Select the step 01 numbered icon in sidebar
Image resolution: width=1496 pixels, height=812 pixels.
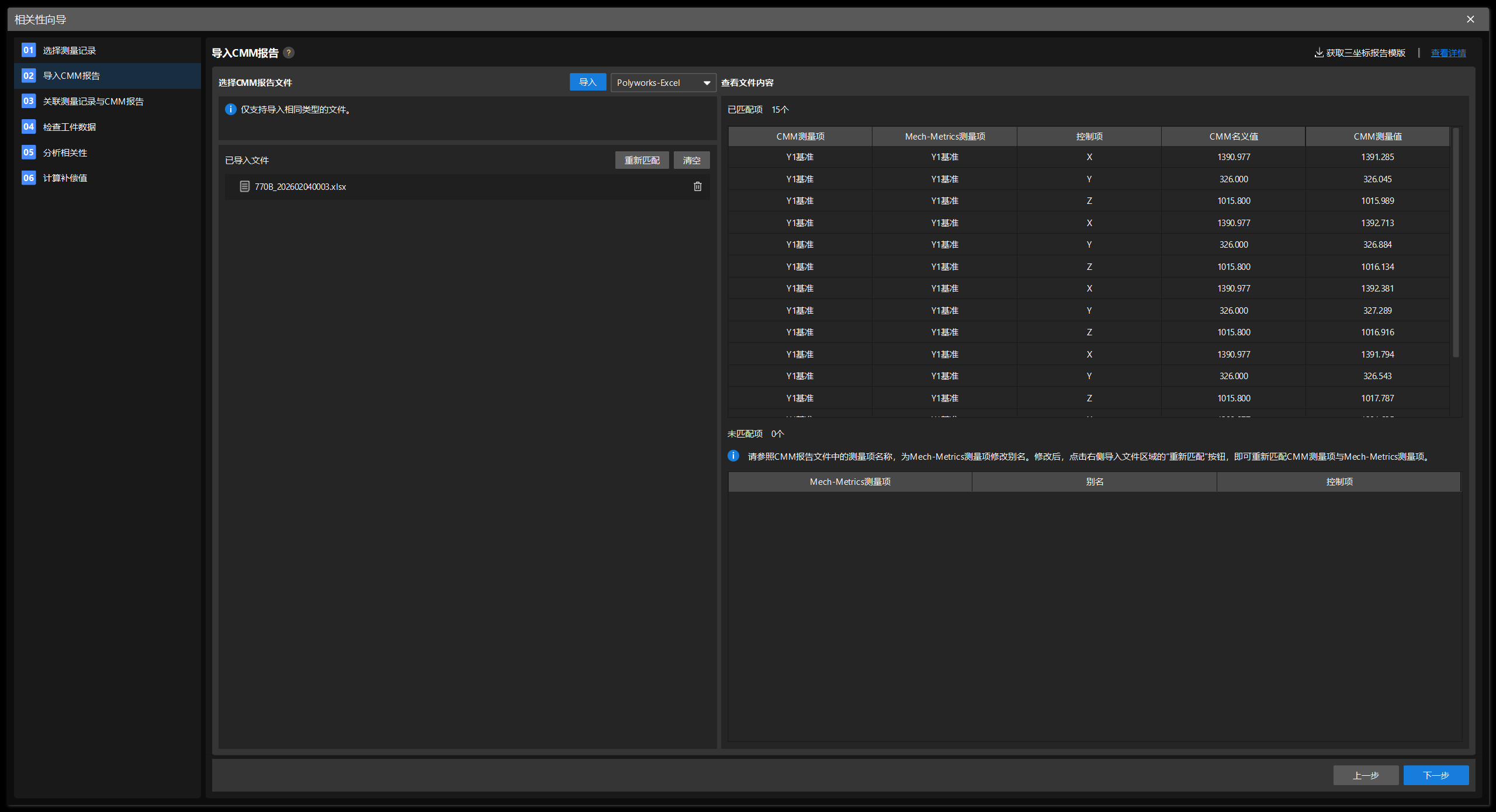(28, 50)
